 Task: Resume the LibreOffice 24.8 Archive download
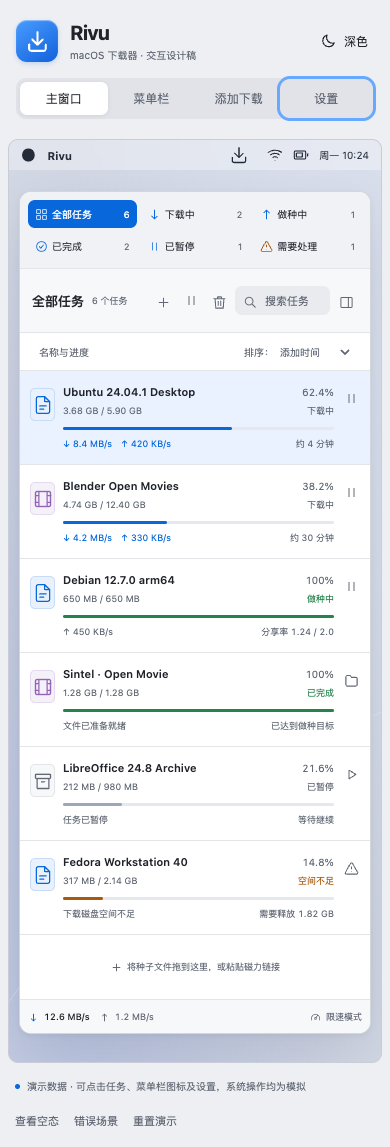(351, 774)
